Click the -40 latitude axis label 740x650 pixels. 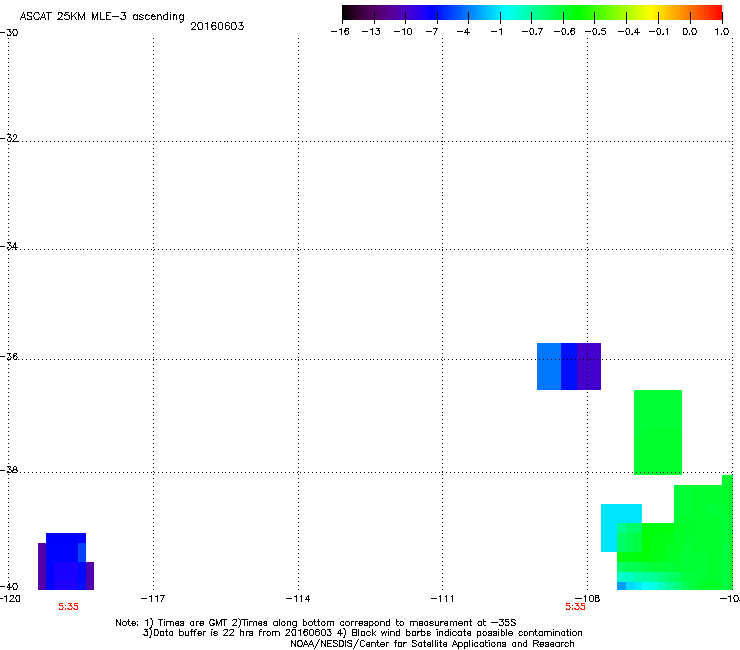(x=9, y=586)
